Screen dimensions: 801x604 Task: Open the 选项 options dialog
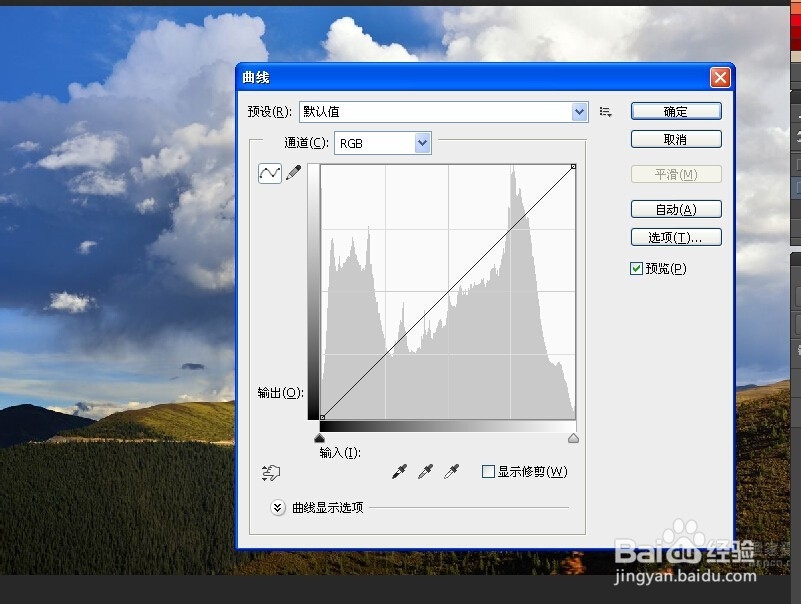coord(676,237)
